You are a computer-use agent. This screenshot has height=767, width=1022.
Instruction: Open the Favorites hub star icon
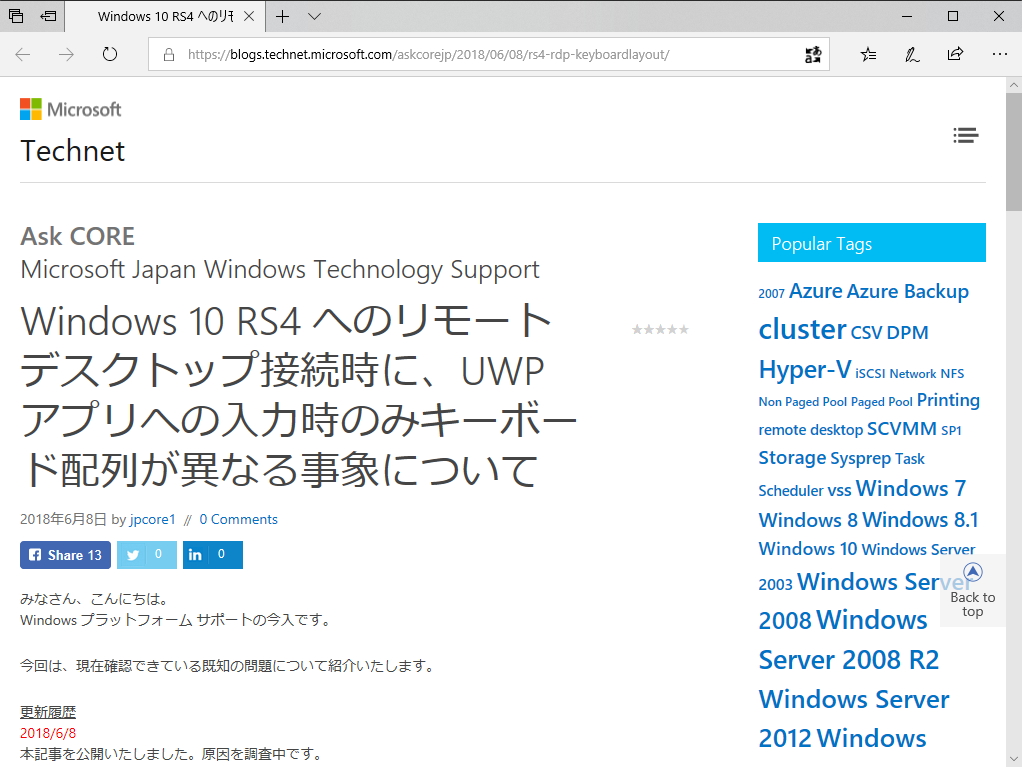[x=868, y=54]
